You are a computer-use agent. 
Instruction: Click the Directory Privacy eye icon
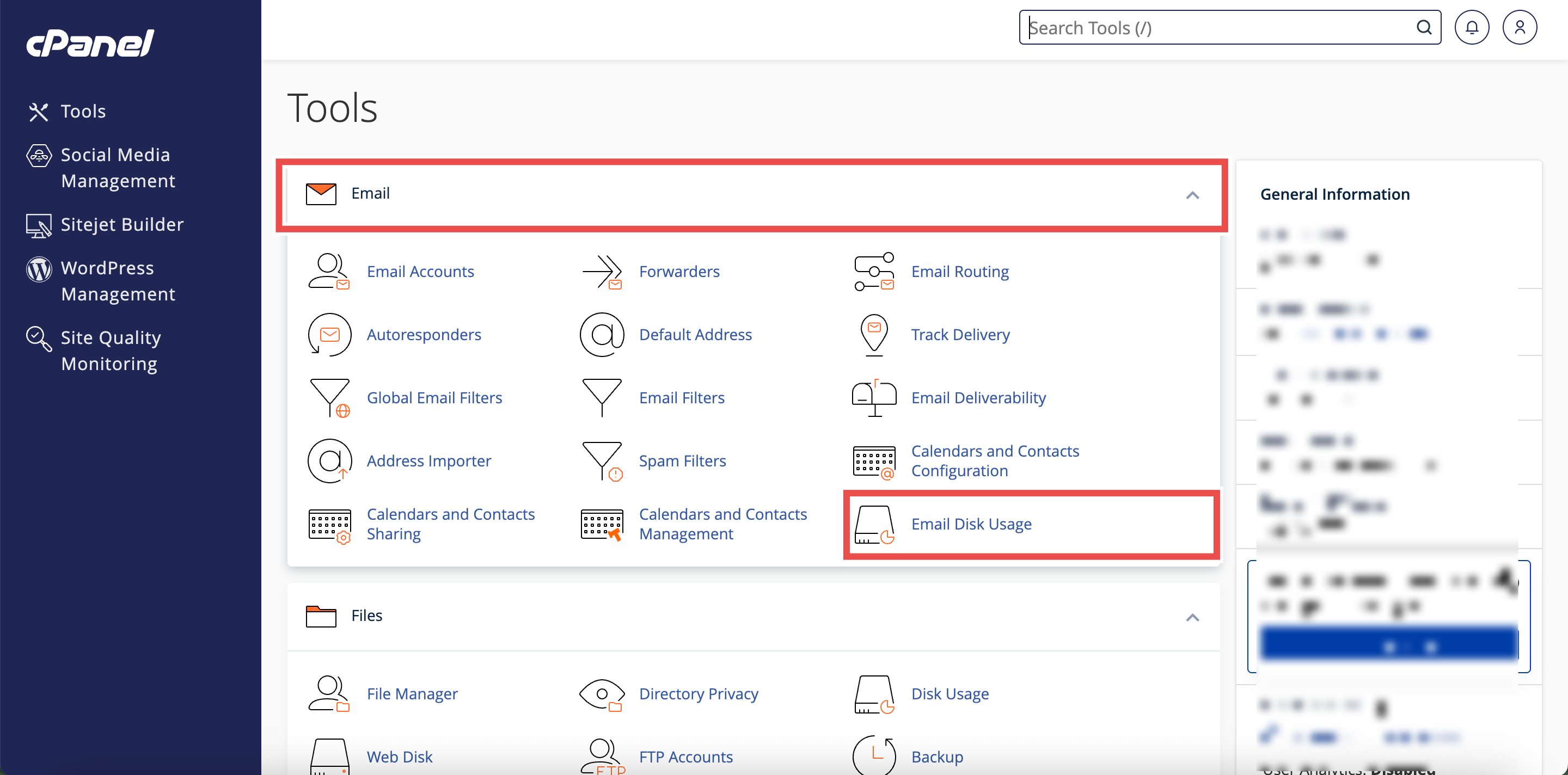coord(602,694)
